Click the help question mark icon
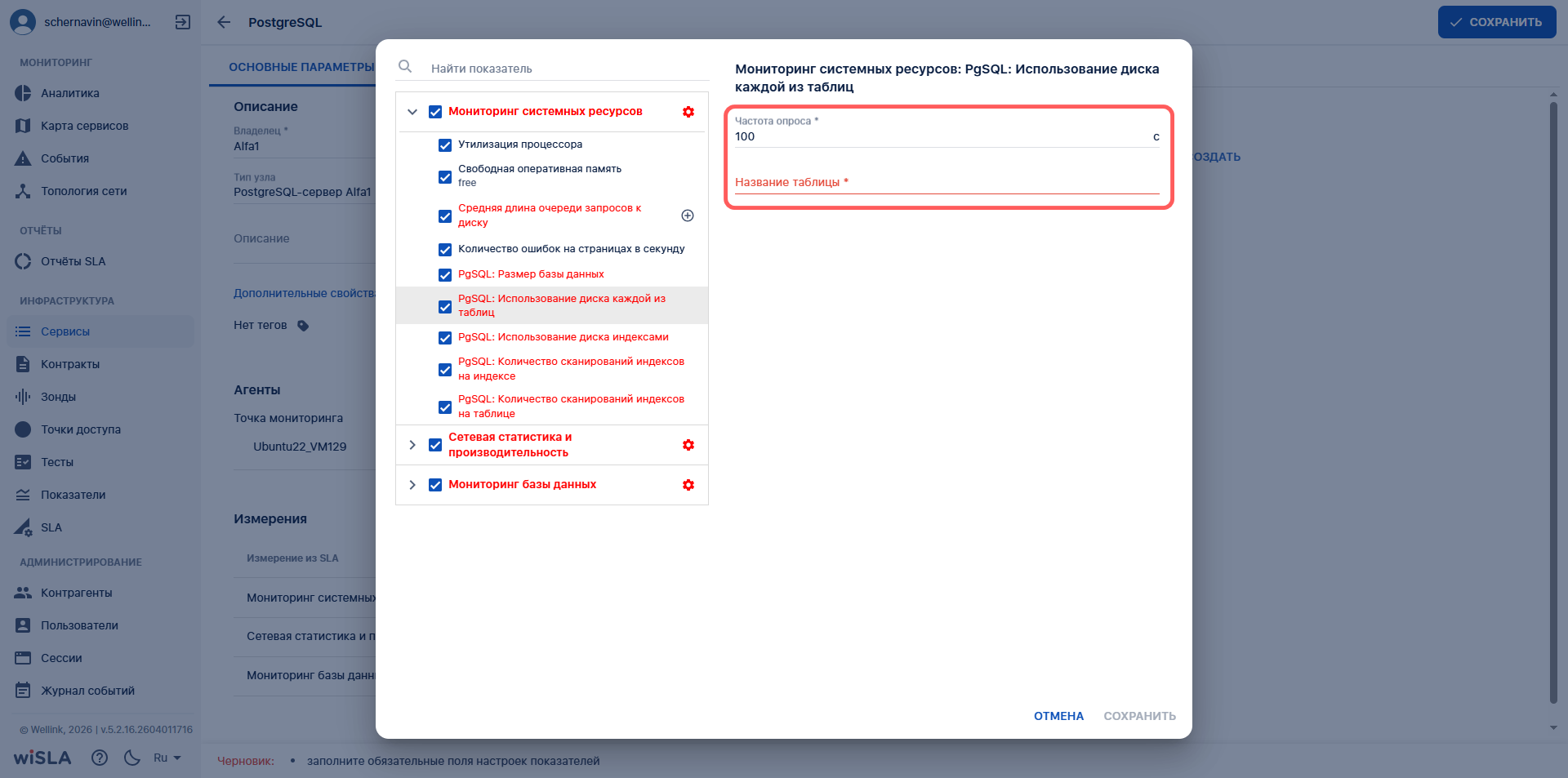 pos(100,758)
